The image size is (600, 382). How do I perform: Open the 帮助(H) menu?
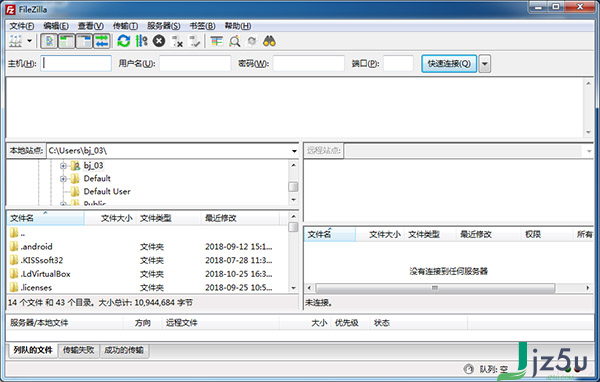[238, 26]
